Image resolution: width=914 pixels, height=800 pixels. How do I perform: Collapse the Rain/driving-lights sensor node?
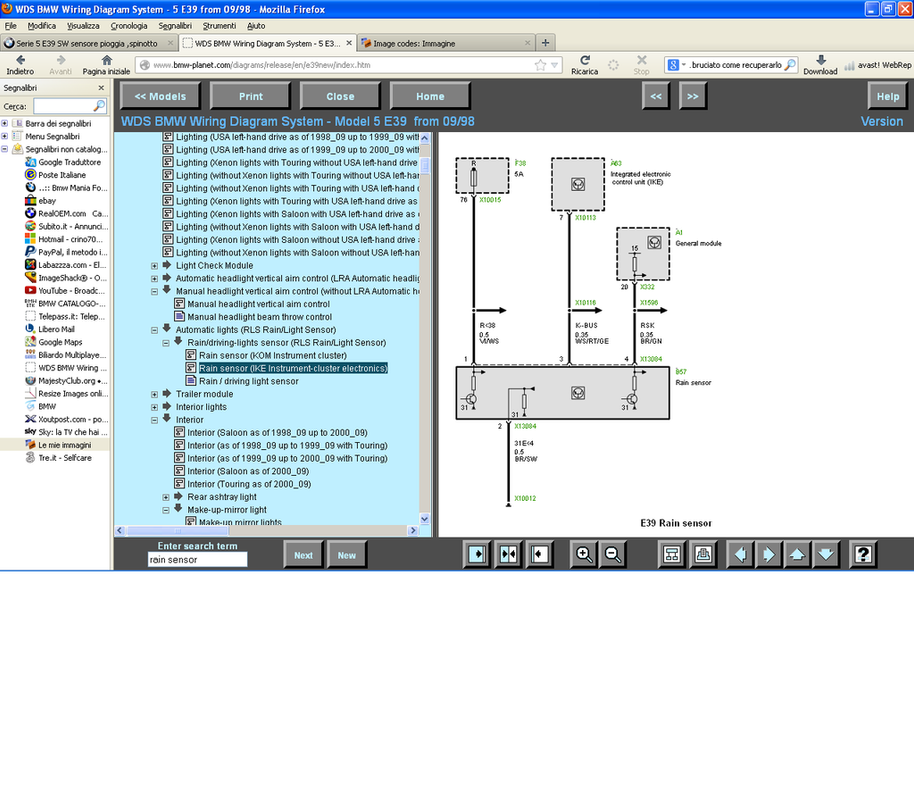pos(166,343)
